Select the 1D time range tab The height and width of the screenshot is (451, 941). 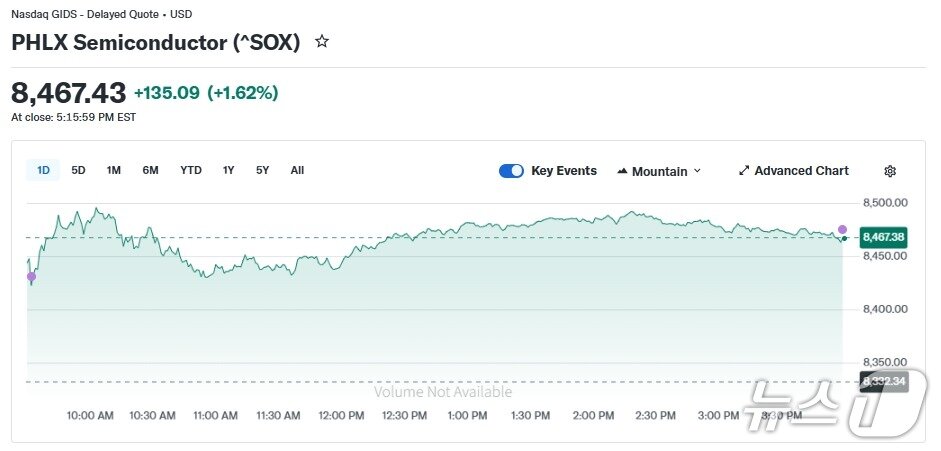coord(43,170)
